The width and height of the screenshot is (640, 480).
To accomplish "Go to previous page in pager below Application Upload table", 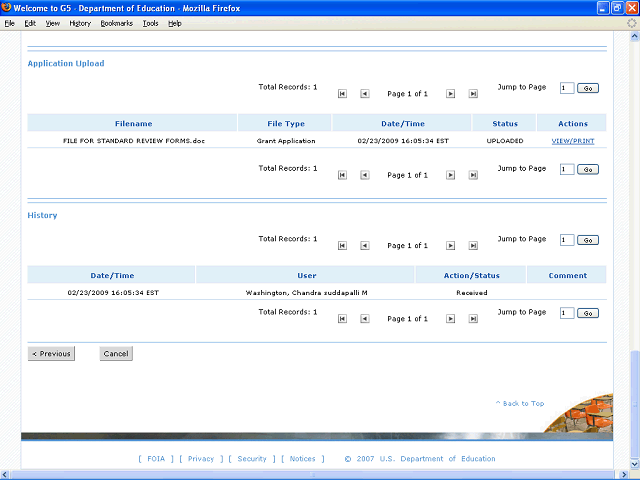I will click(364, 175).
